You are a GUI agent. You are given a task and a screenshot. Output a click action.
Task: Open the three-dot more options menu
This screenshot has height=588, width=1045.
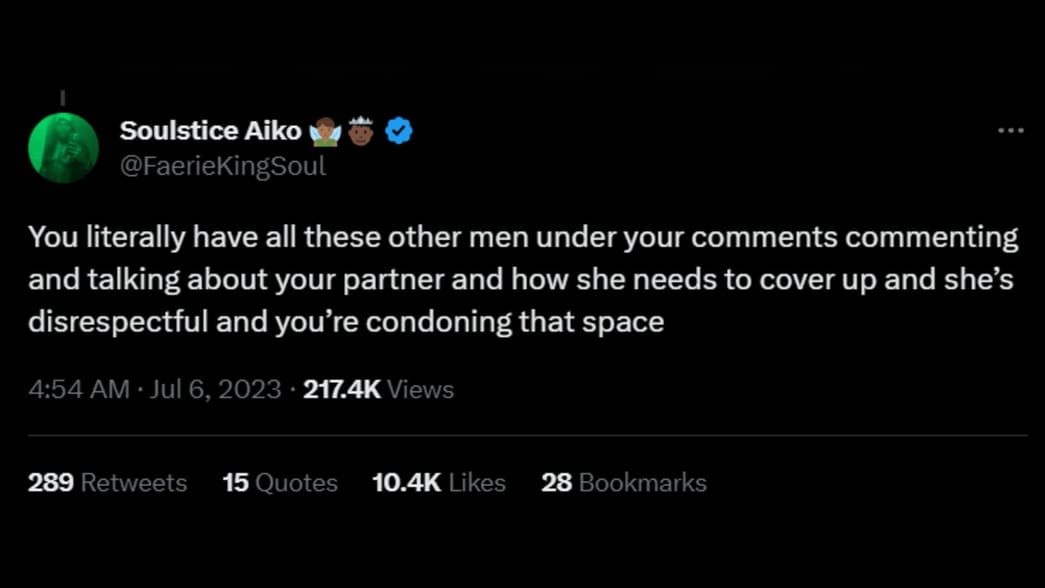pyautogui.click(x=1010, y=131)
